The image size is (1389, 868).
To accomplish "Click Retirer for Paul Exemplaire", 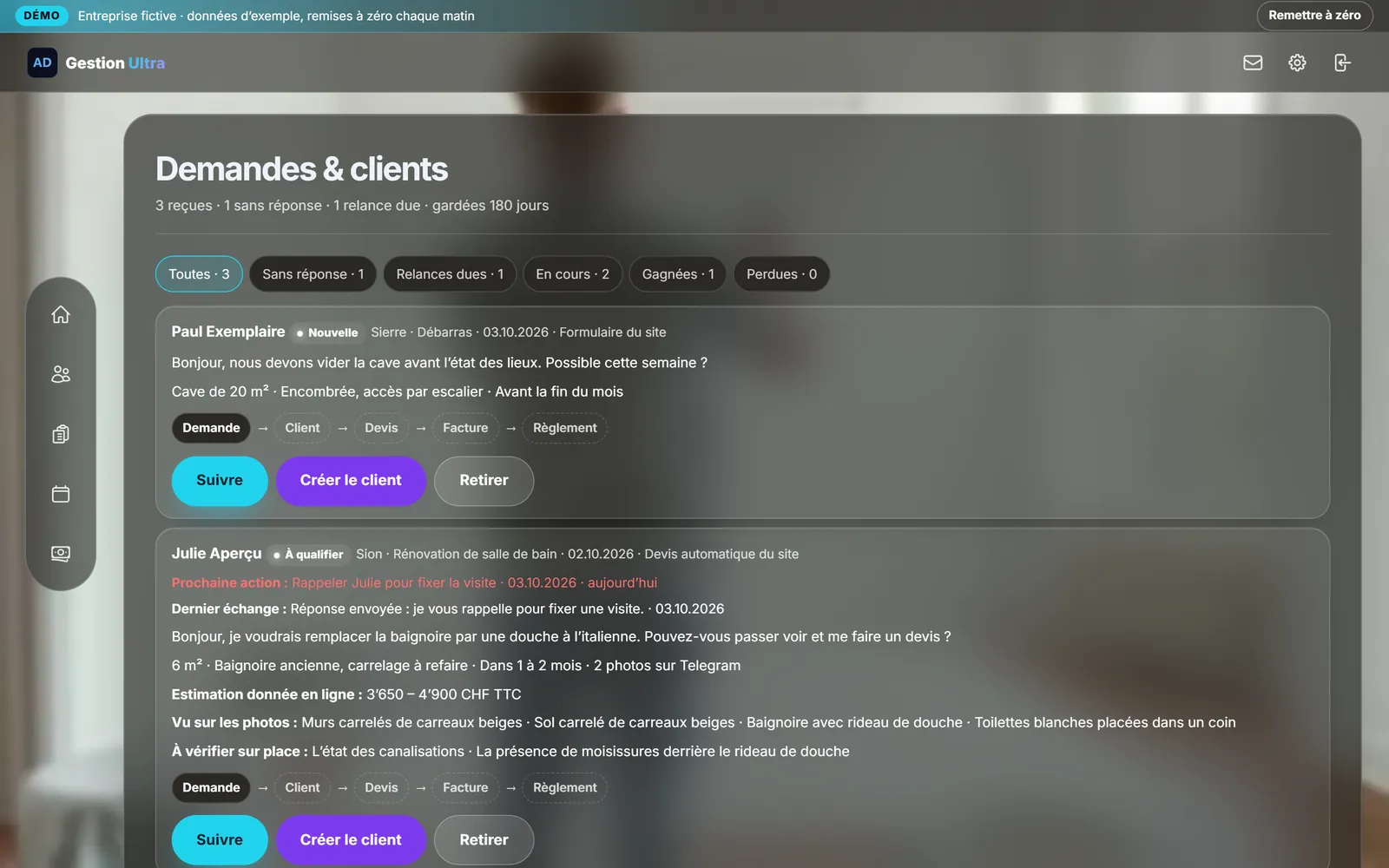I will (484, 481).
